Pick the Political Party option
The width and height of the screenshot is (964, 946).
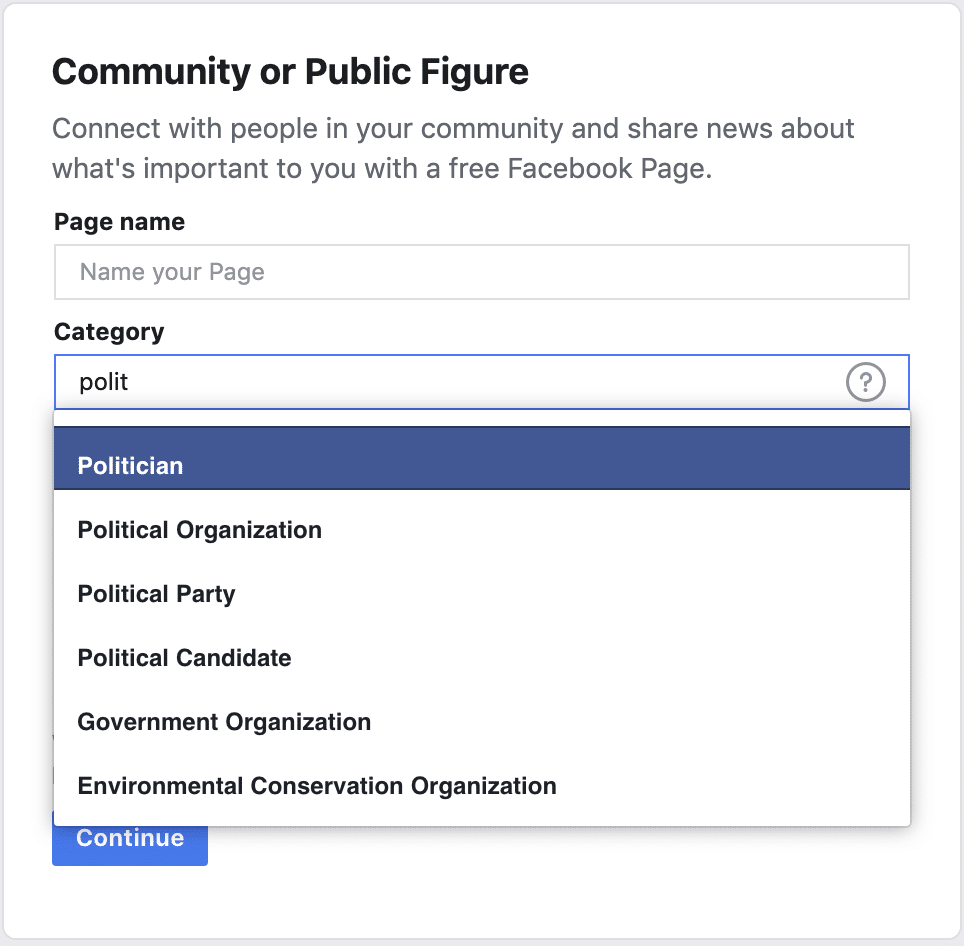(481, 594)
